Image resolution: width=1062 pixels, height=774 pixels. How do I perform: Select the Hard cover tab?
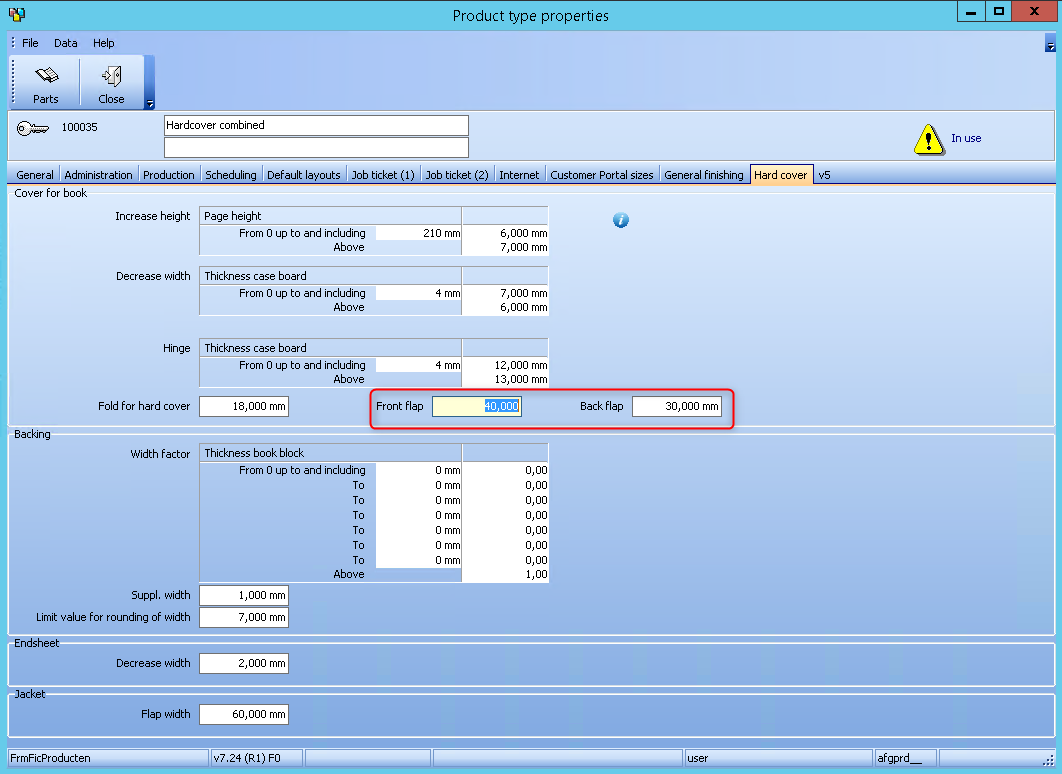pos(781,175)
